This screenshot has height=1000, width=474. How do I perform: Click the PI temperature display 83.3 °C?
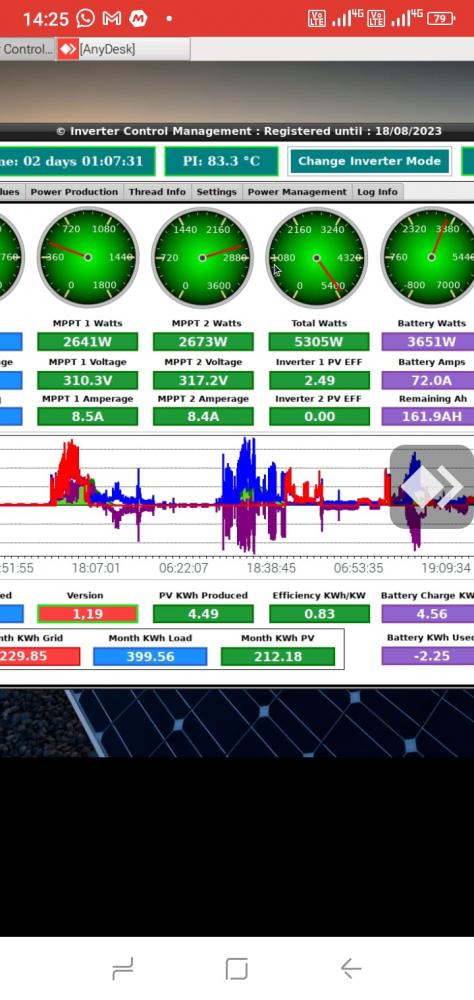(x=221, y=161)
